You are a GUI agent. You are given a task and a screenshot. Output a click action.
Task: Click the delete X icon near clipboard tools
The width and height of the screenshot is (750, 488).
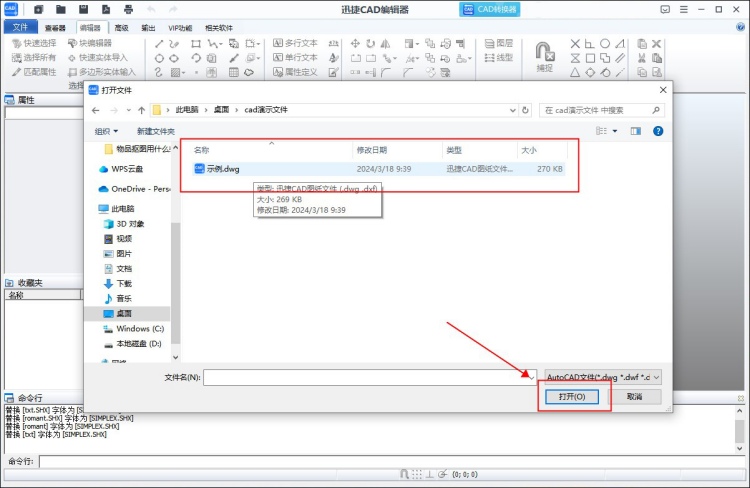pyautogui.click(x=656, y=44)
